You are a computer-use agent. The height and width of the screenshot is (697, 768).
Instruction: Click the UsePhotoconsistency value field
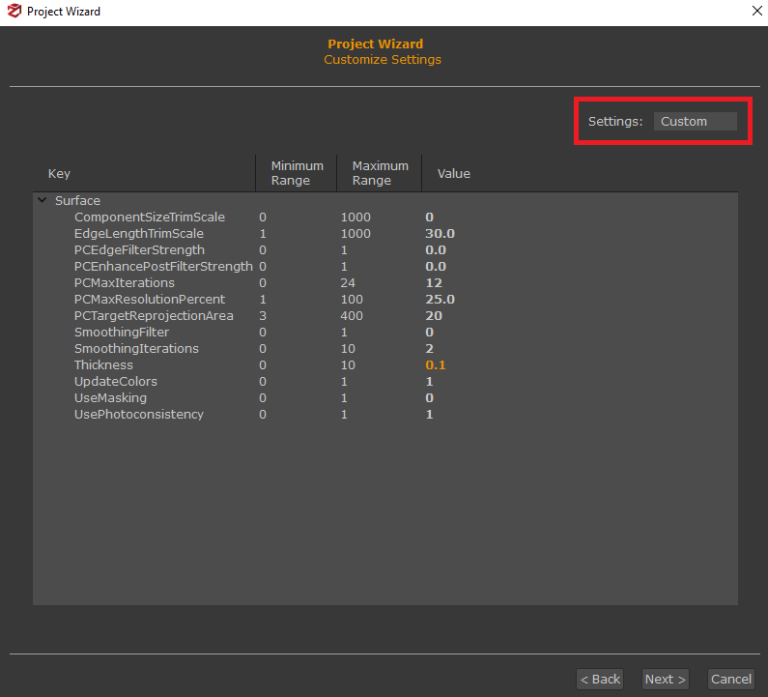click(429, 414)
